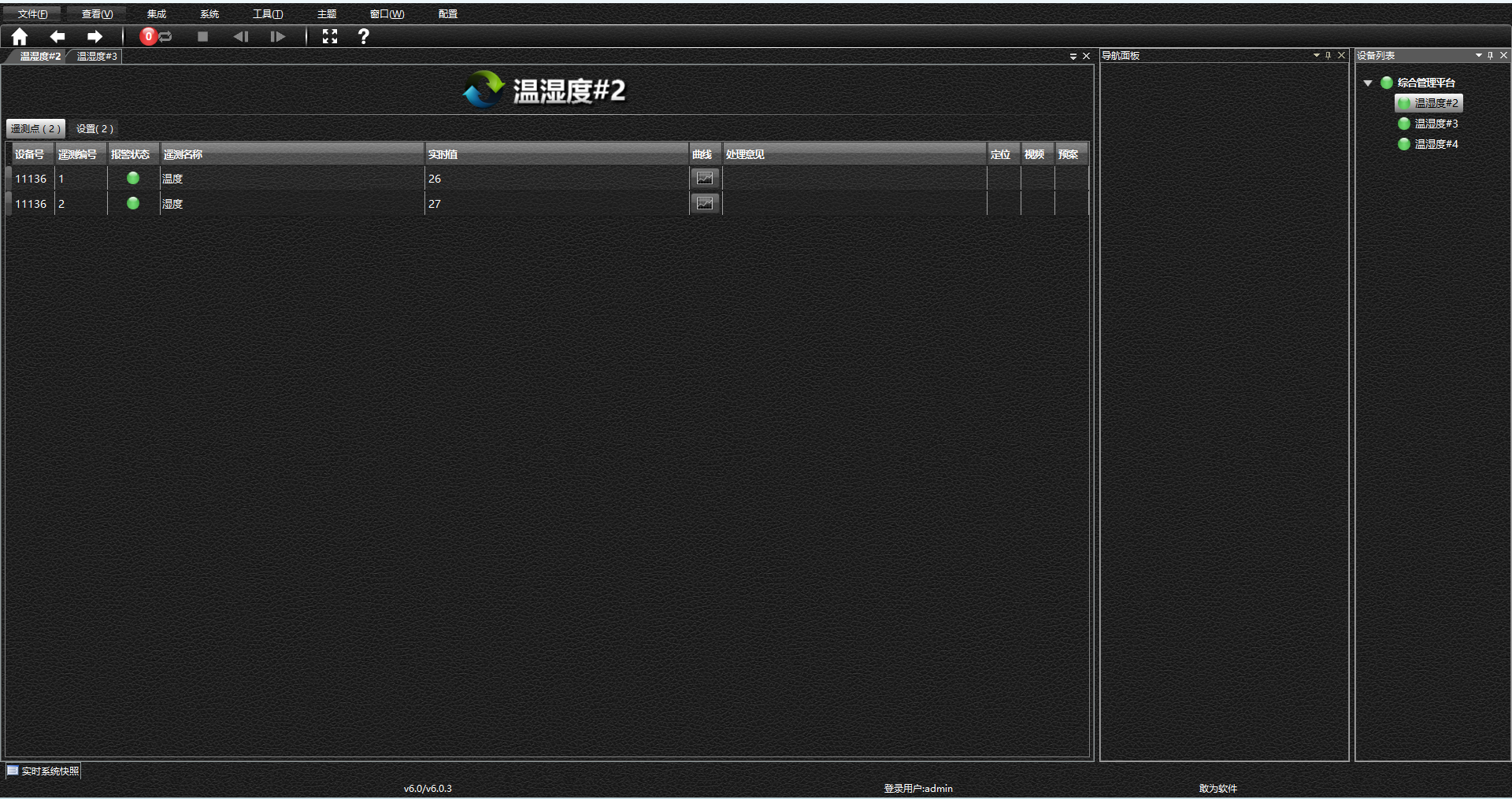Click the row selector of the 湿度 row

[x=9, y=204]
